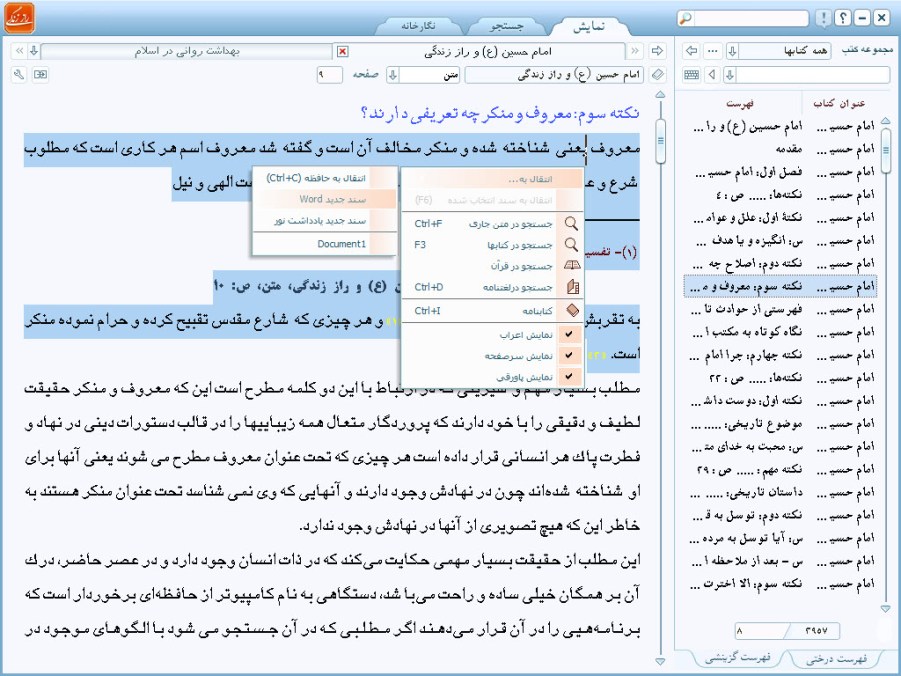Select list row نکته چهارم: چرا امام
This screenshot has height=676, width=901.
780,355
